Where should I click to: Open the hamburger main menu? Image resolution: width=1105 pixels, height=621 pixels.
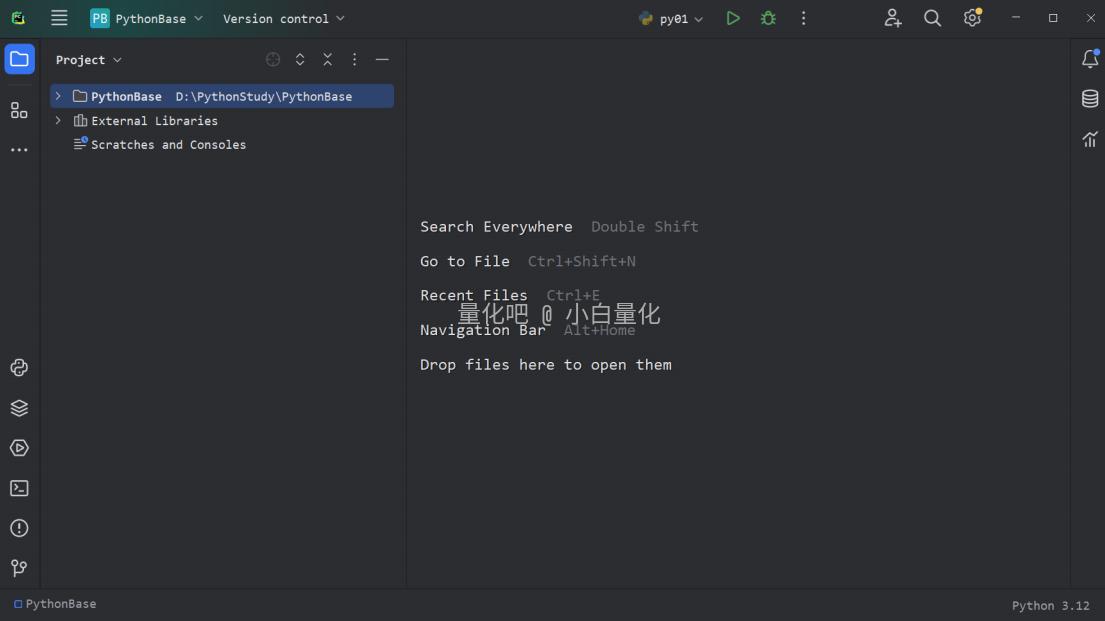(x=59, y=18)
